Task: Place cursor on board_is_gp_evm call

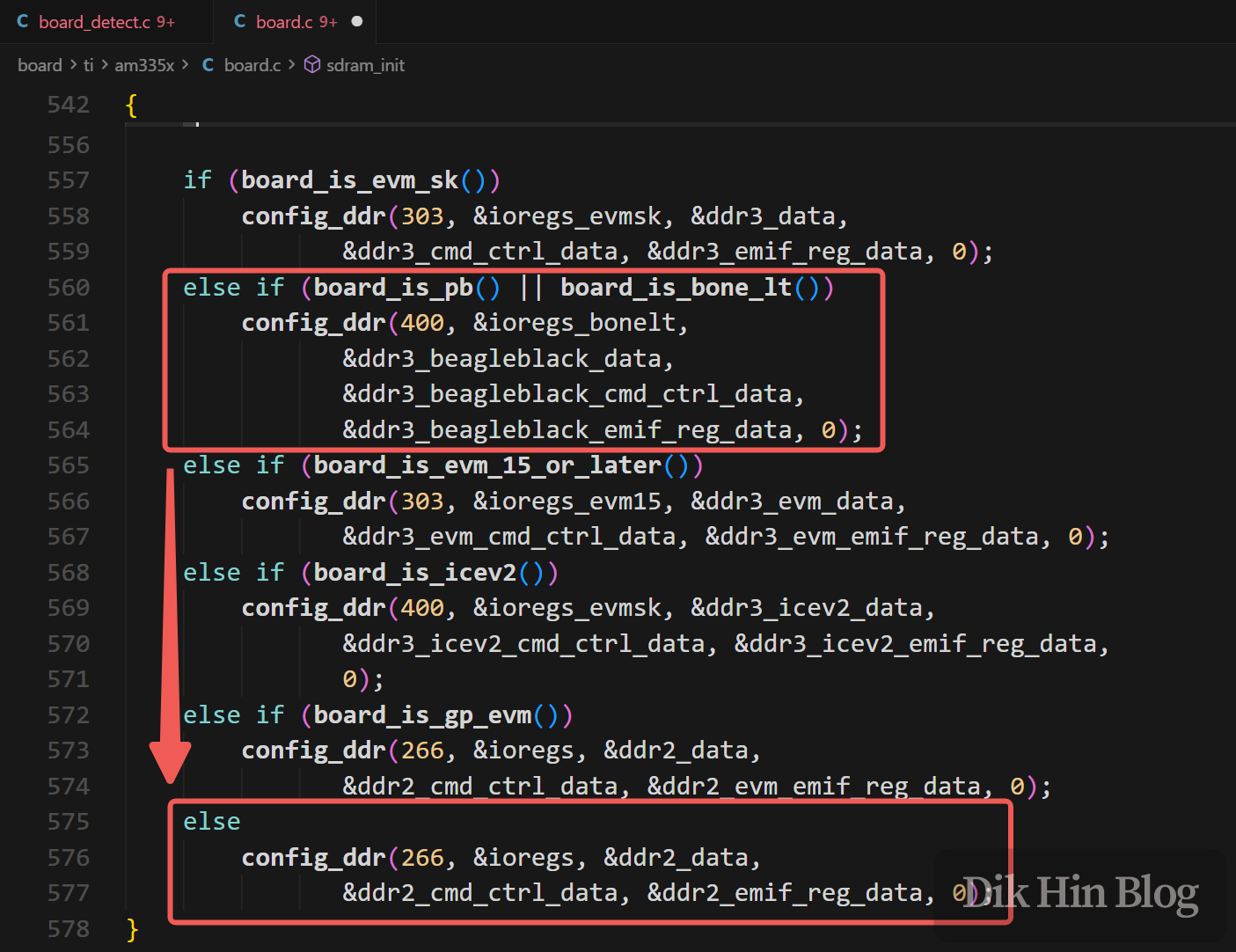Action: pos(422,715)
